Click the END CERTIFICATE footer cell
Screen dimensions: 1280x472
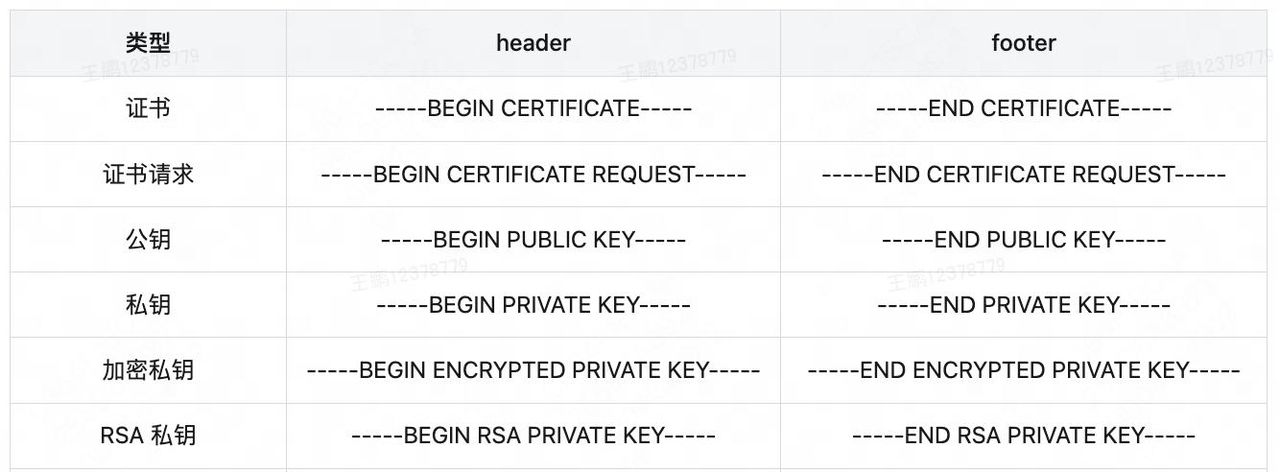point(1023,108)
